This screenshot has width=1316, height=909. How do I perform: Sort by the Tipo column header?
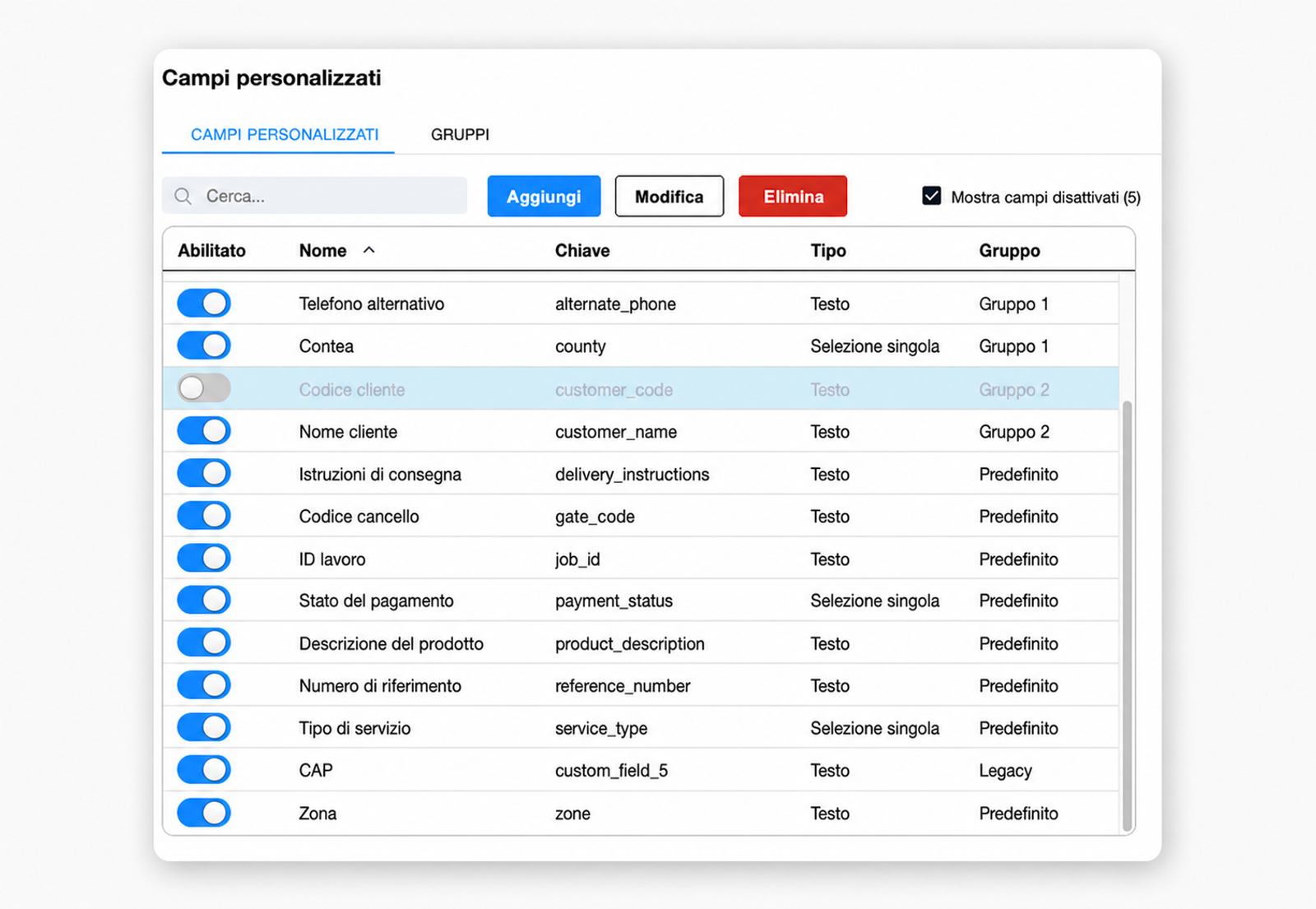click(x=828, y=250)
